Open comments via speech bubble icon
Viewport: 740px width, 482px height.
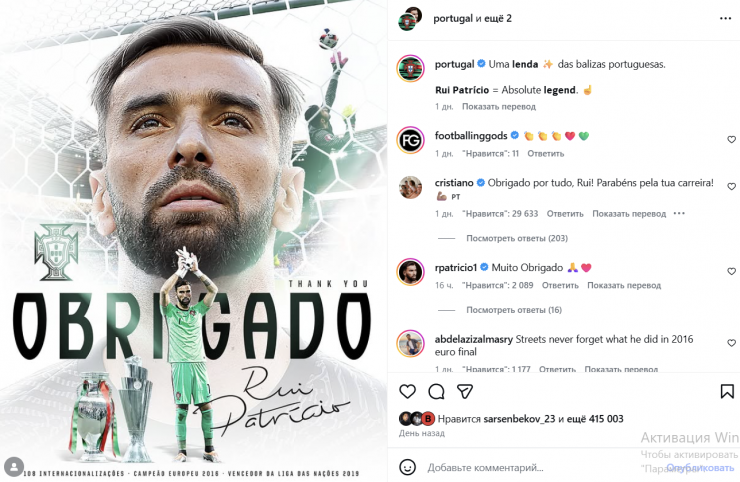pyautogui.click(x=436, y=391)
